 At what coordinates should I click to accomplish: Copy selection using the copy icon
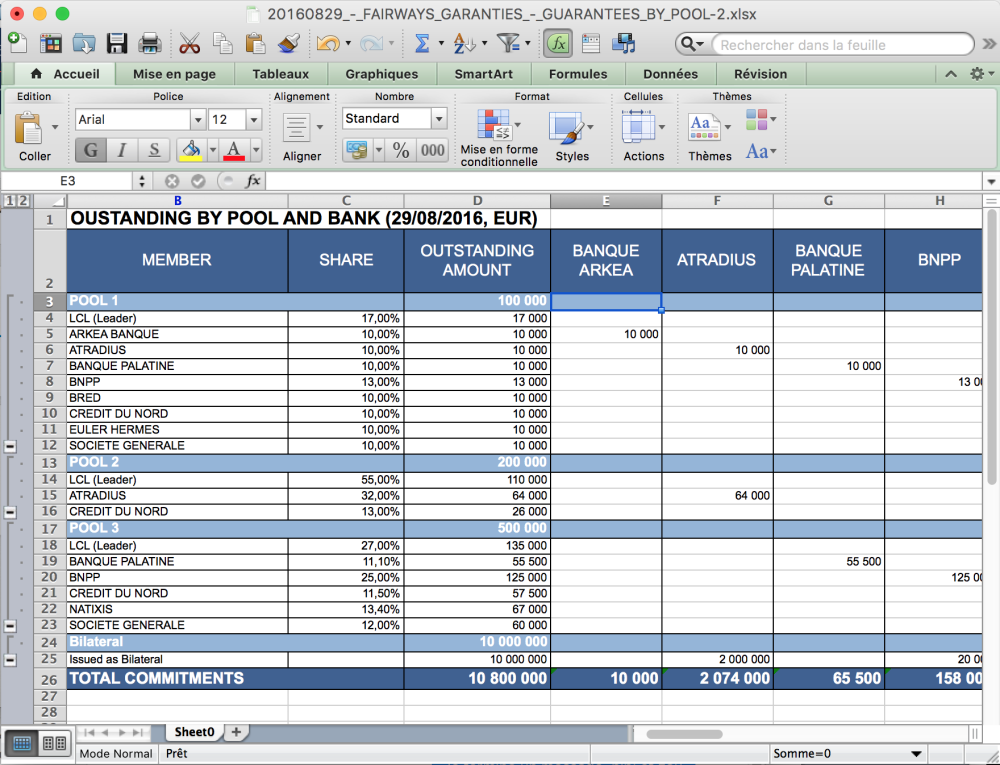coord(223,43)
